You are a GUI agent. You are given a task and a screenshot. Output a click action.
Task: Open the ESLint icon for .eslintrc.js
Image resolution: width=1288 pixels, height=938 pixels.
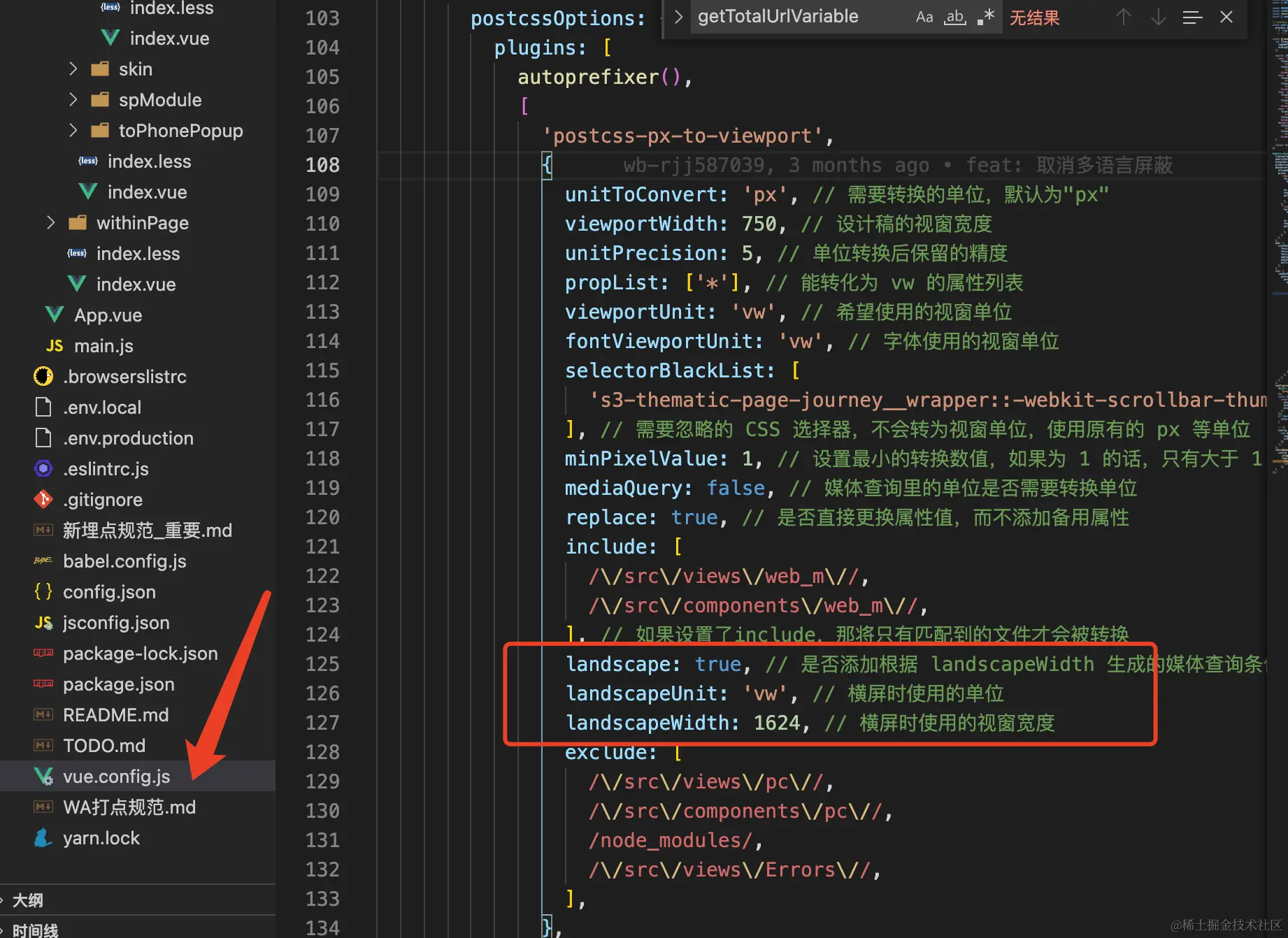pyautogui.click(x=43, y=468)
